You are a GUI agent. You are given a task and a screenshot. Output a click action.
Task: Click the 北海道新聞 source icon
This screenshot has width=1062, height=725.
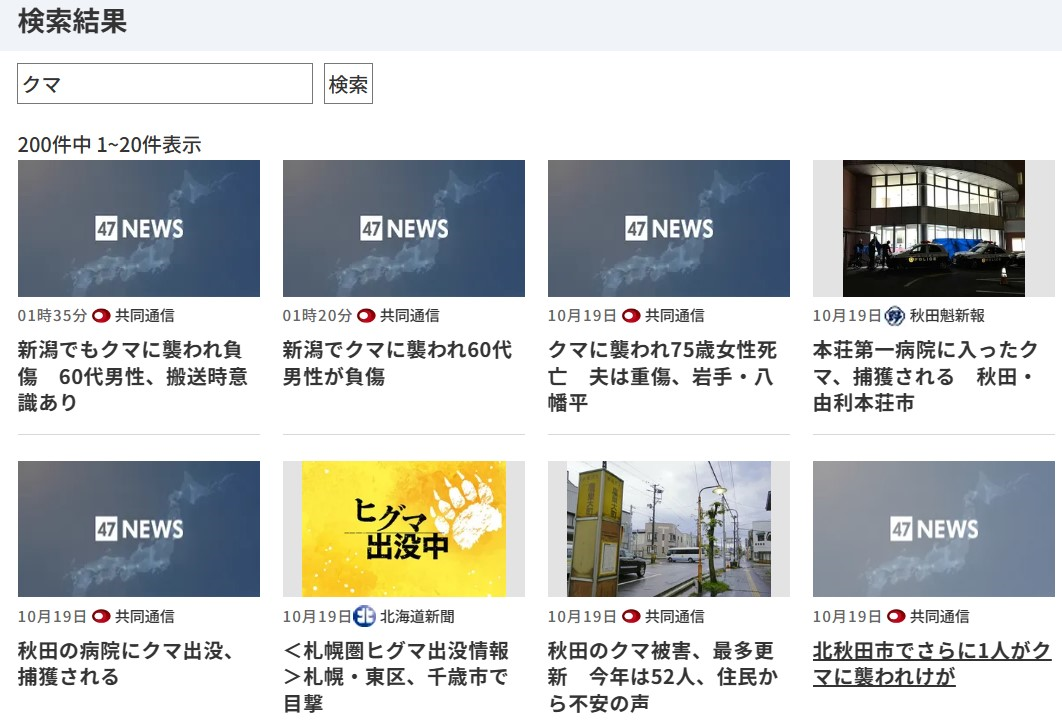coord(364,617)
